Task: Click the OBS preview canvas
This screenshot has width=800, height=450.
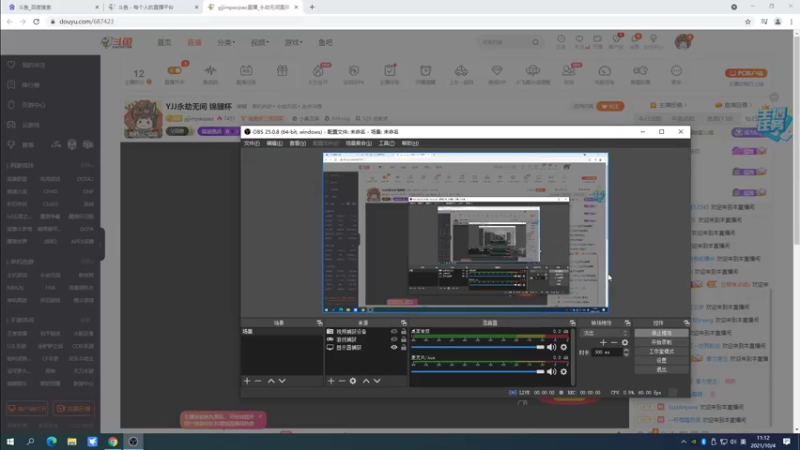Action: click(x=465, y=232)
